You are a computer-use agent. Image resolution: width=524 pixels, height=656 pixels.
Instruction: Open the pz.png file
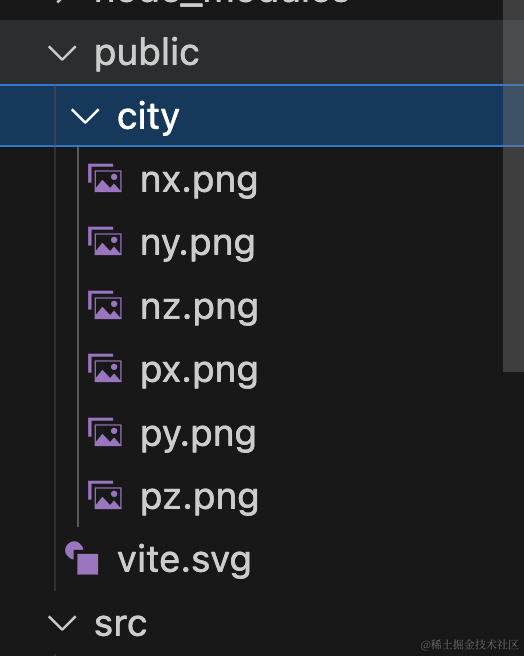(x=199, y=499)
